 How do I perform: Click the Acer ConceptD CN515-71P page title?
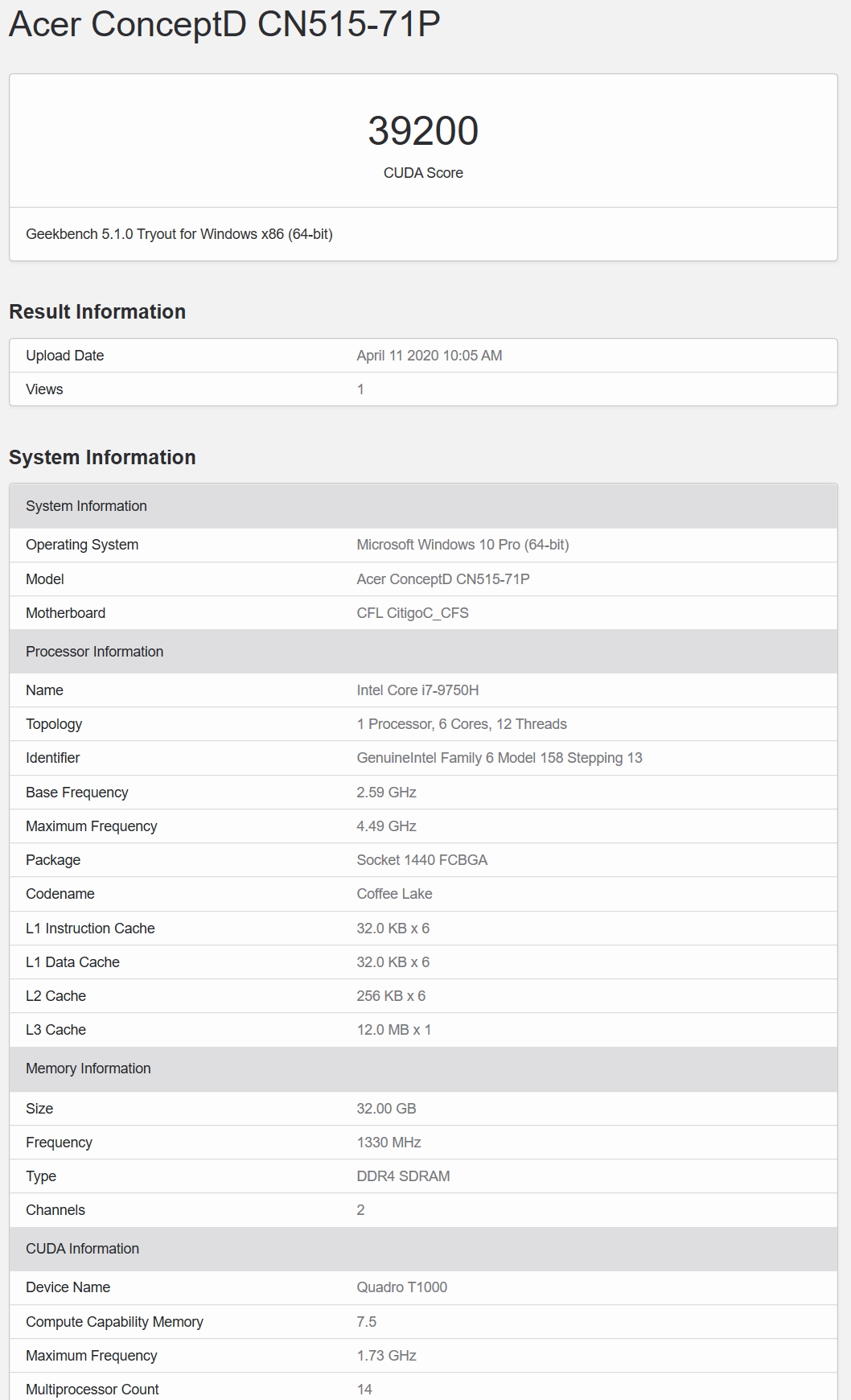click(x=224, y=24)
